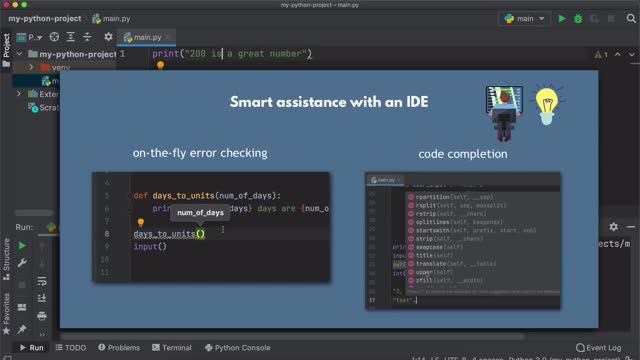The height and width of the screenshot is (360, 640).
Task: Open the Structure tool window stripe
Action: tap(6, 259)
